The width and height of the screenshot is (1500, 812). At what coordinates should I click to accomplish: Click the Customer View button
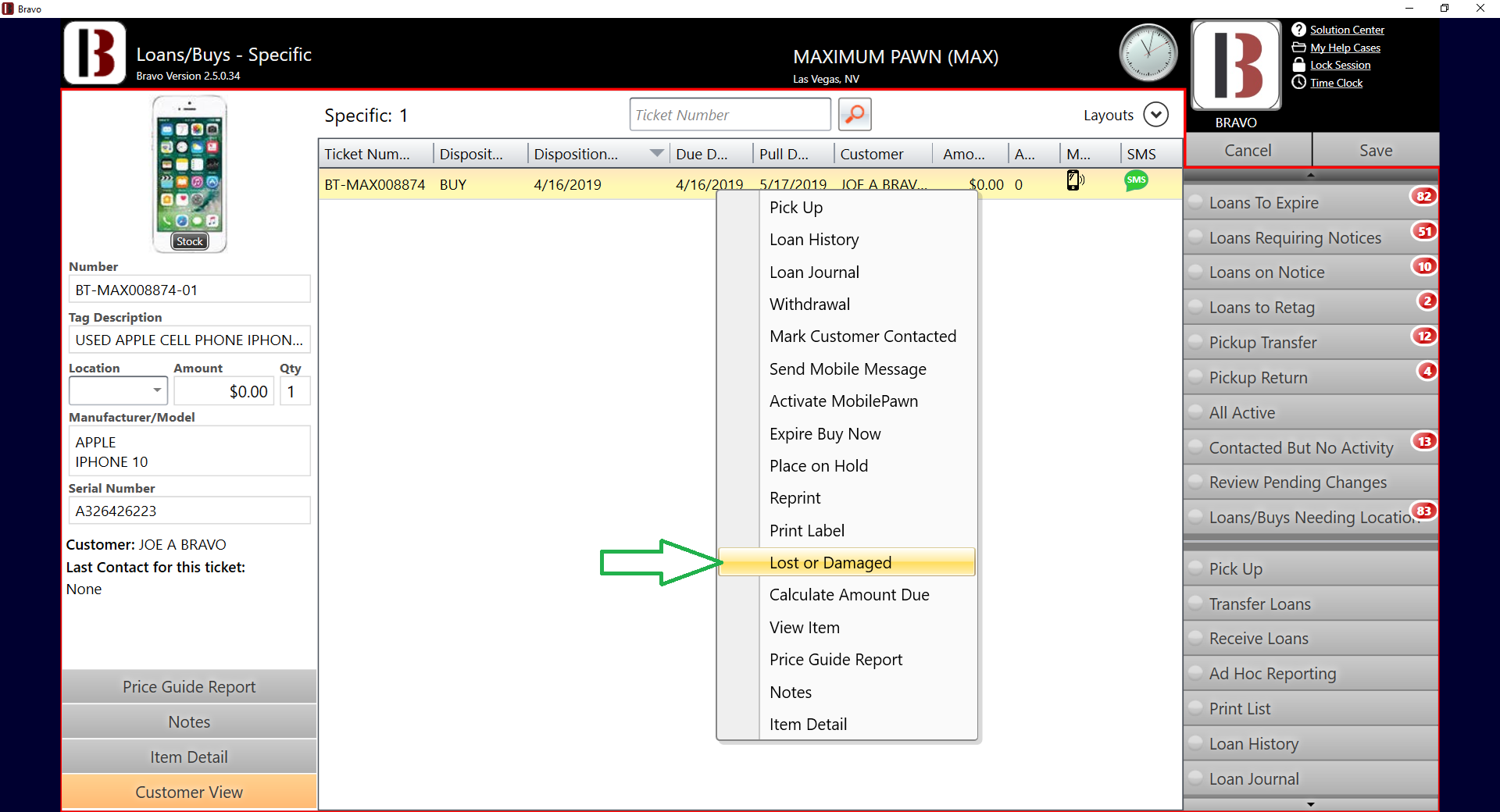pyautogui.click(x=189, y=792)
